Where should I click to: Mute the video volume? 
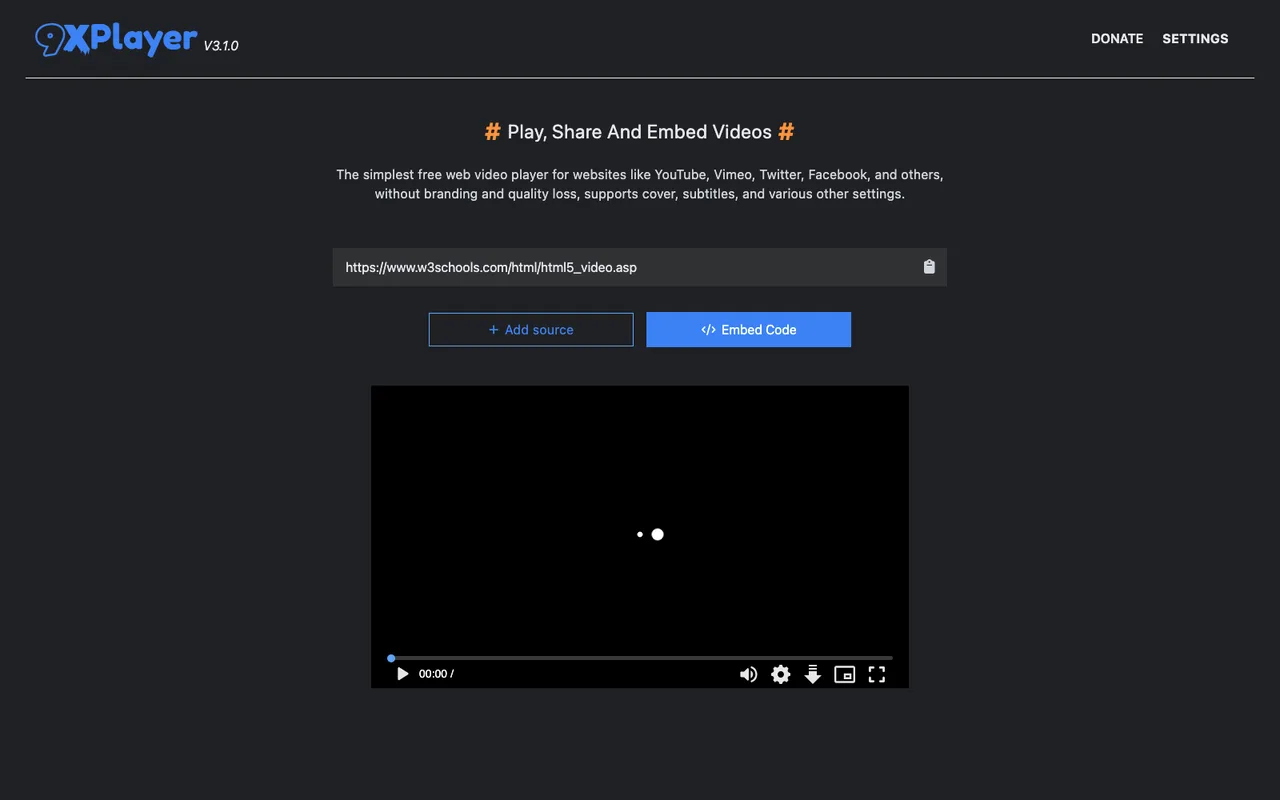(x=748, y=674)
